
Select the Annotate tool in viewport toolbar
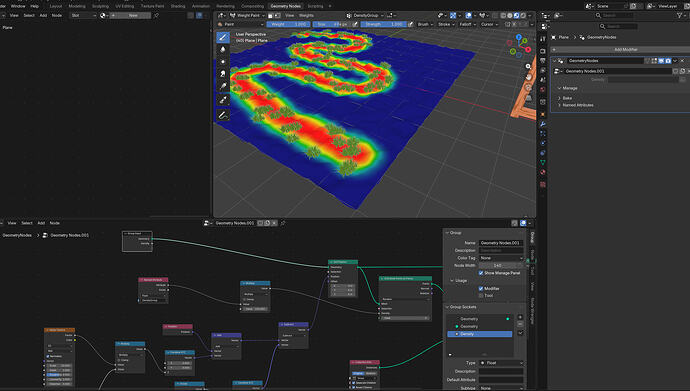(x=223, y=115)
